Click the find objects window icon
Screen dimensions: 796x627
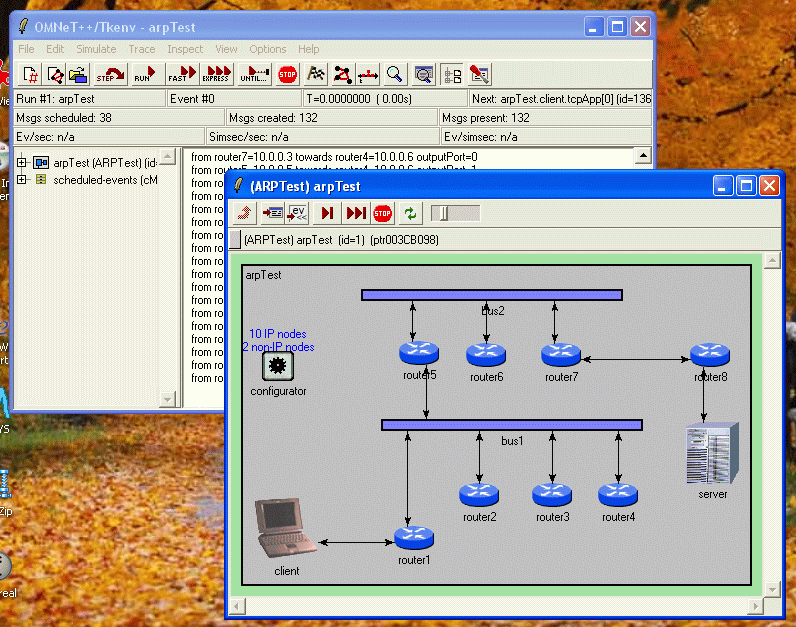point(423,75)
